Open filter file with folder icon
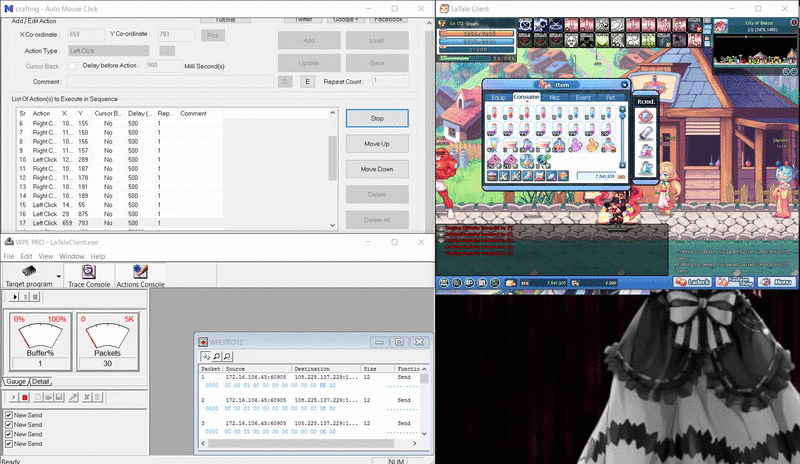 [x=48, y=397]
